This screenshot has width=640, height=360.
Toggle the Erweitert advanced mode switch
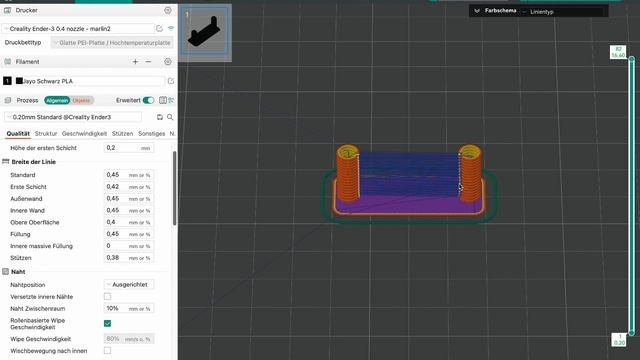pos(148,100)
